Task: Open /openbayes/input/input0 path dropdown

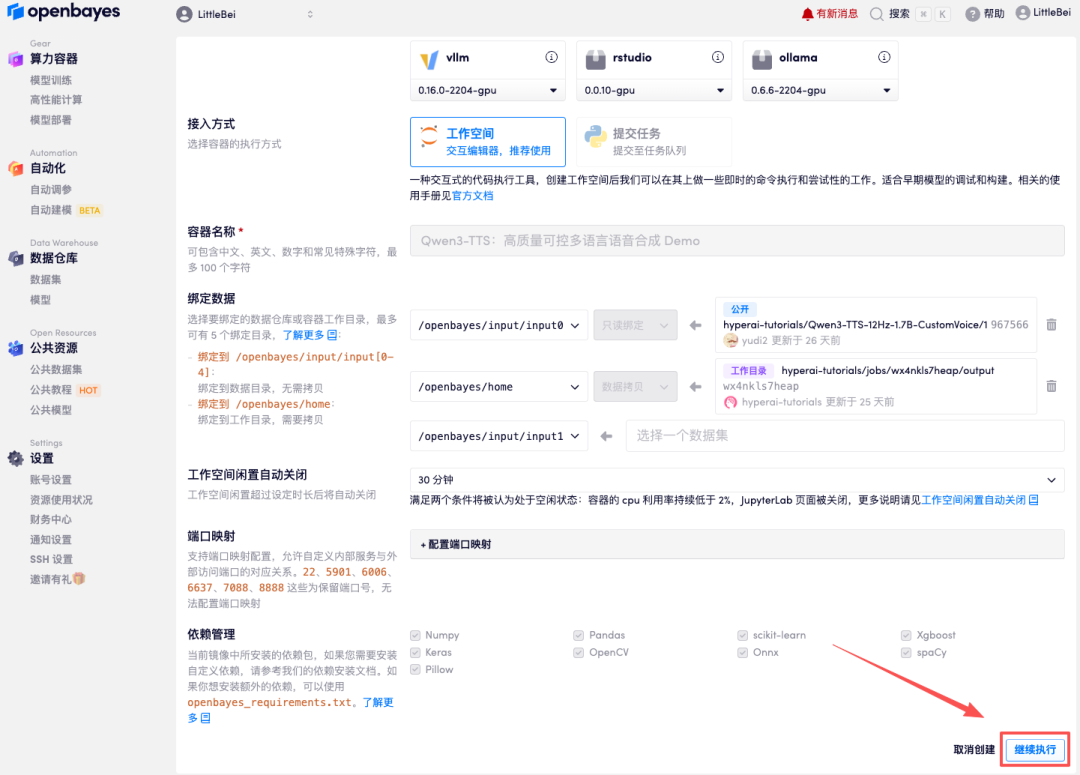Action: point(499,325)
